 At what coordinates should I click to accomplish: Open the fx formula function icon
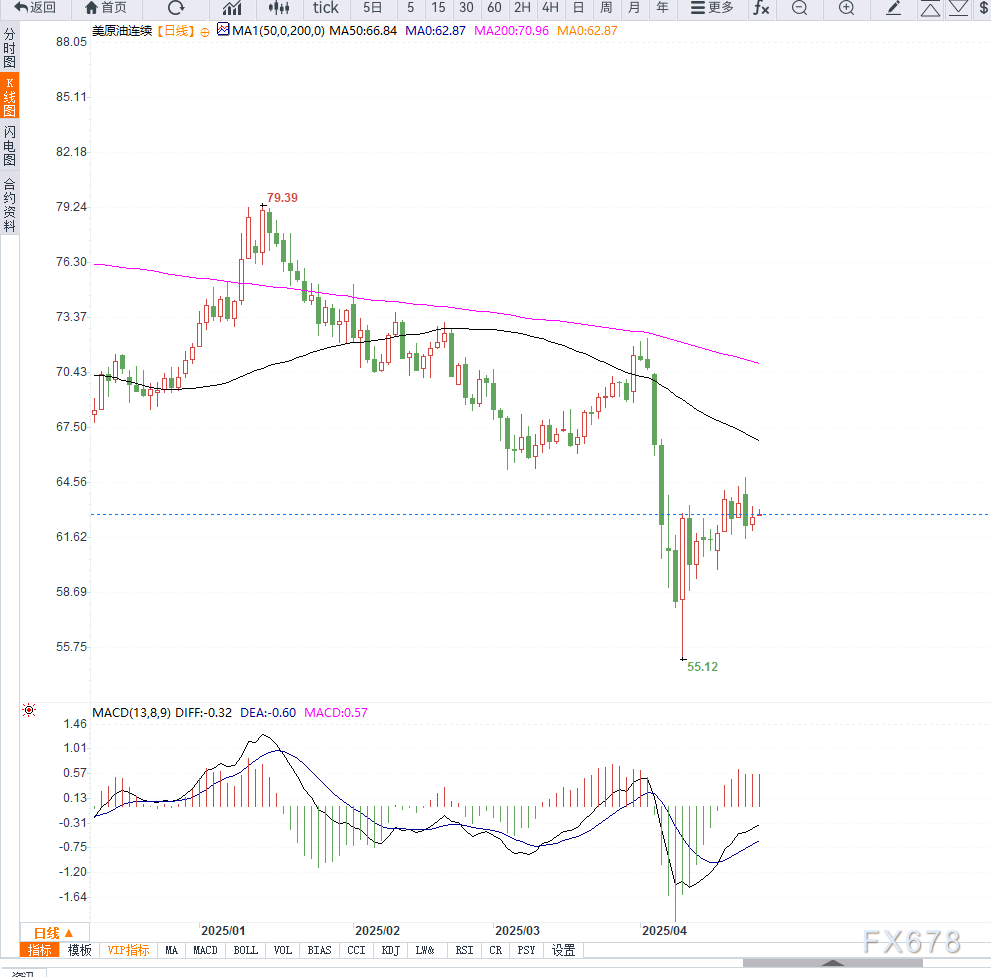pos(761,8)
